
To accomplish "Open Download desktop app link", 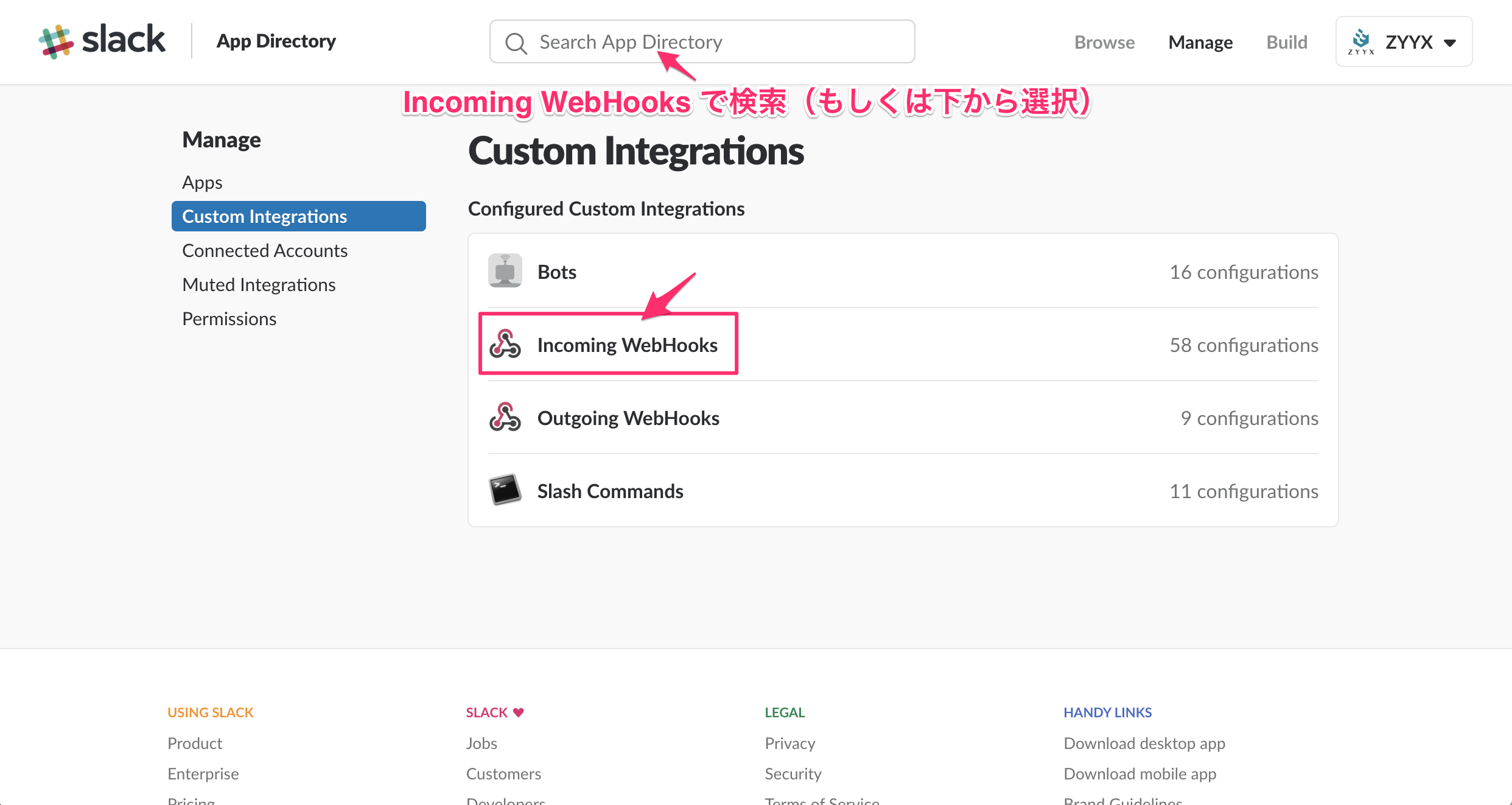I will tap(1144, 743).
